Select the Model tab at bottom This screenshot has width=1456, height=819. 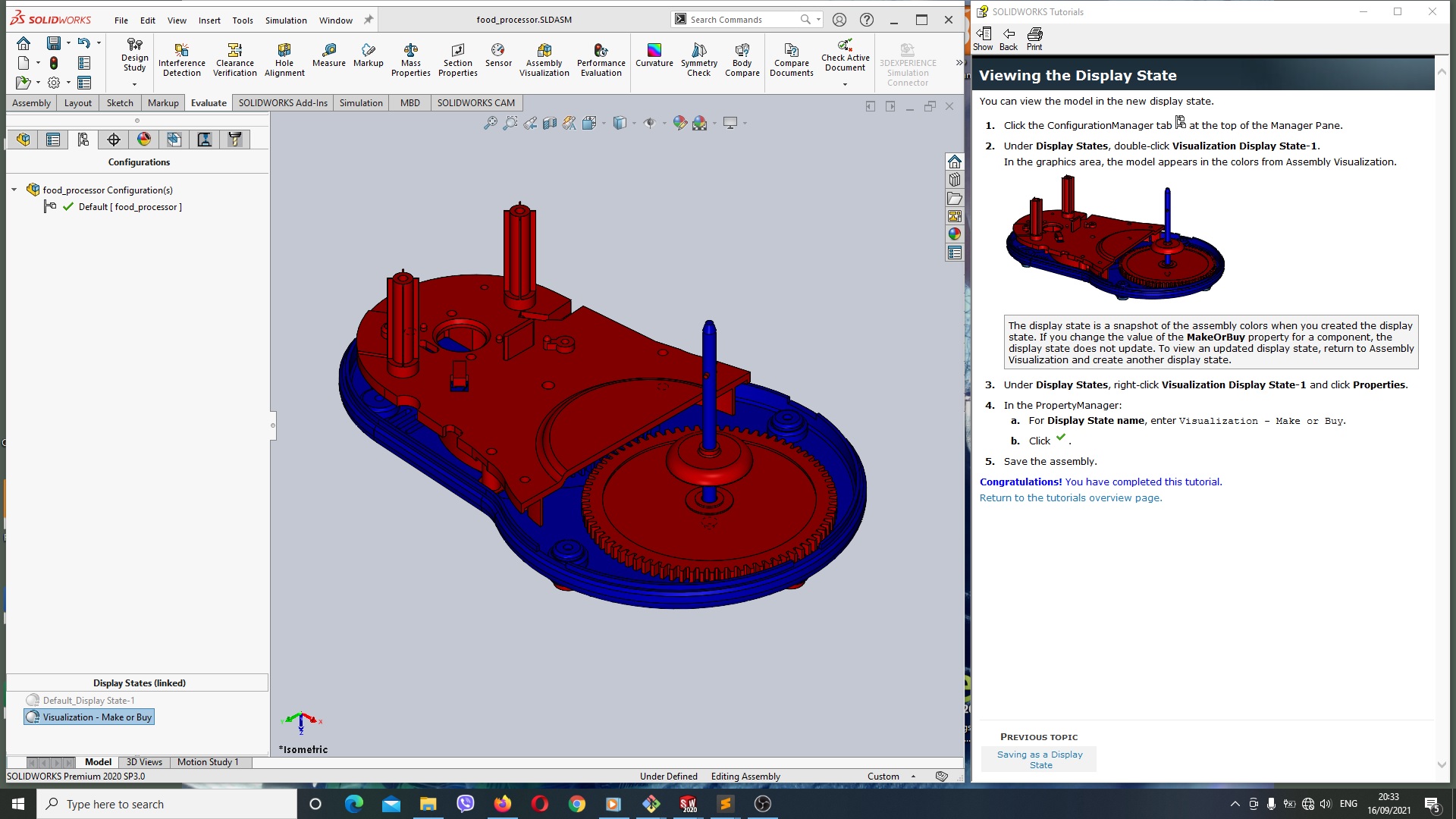[98, 762]
